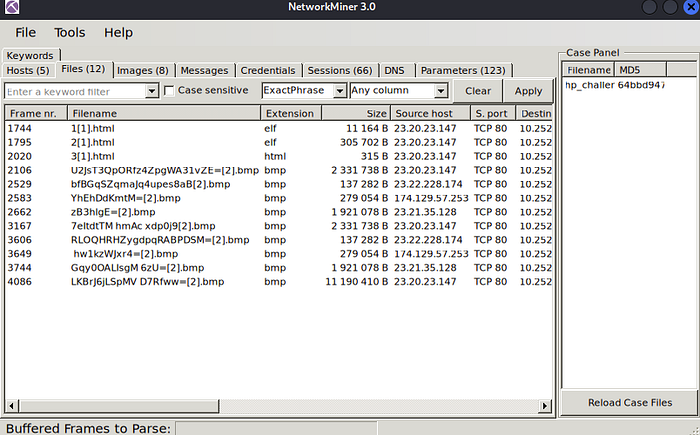Click source host 23.22.228.174 in frame 2529 row
The image size is (700, 435).
click(428, 184)
